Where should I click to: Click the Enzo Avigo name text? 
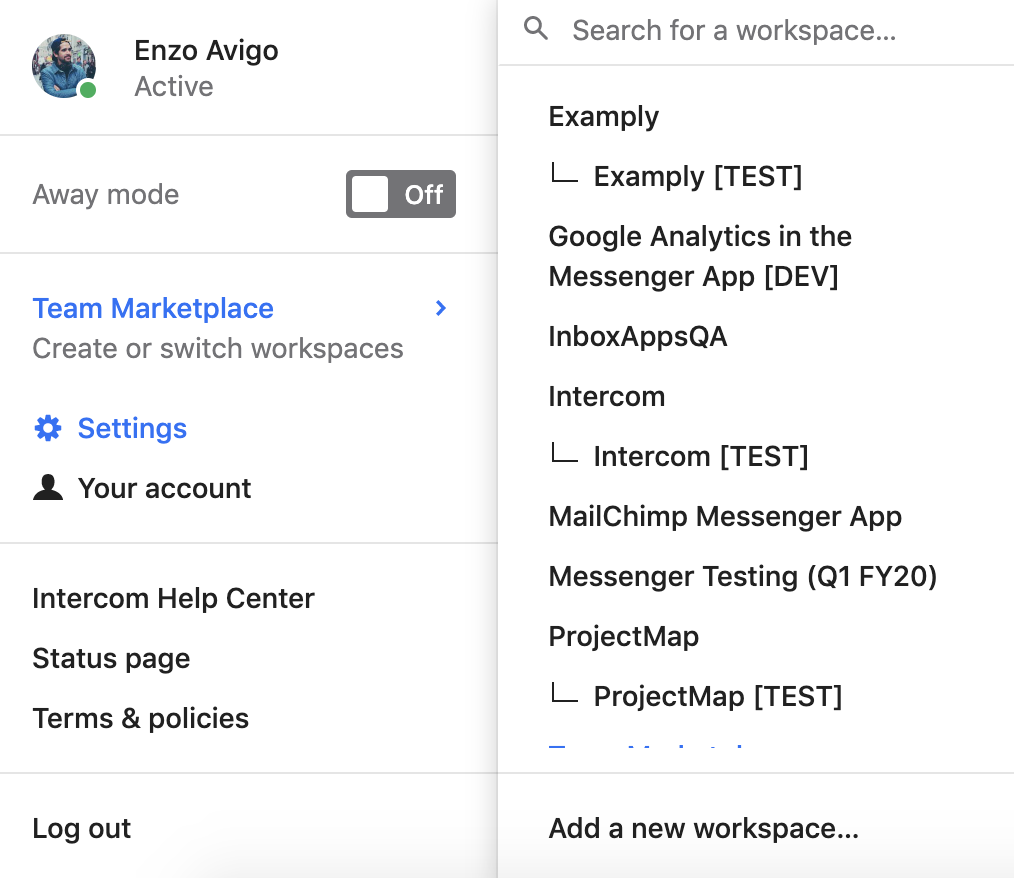pyautogui.click(x=206, y=50)
